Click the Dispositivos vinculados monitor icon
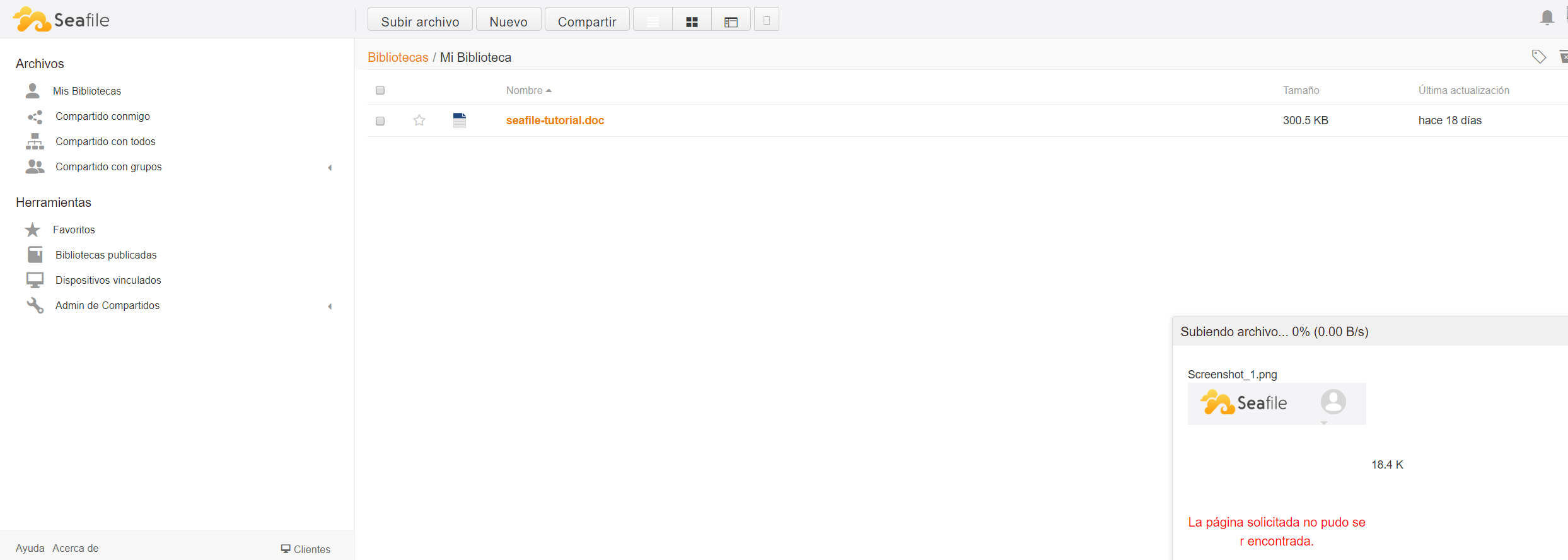Viewport: 1568px width, 560px height. [35, 280]
